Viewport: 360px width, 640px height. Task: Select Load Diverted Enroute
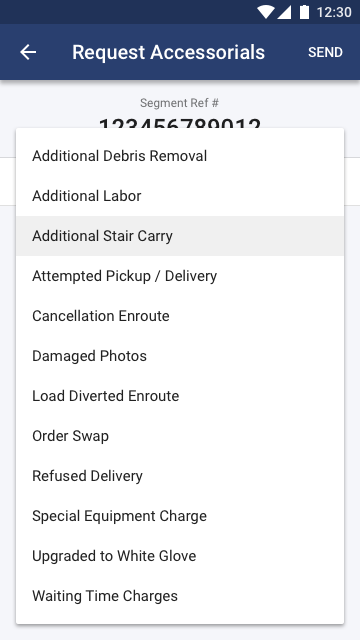[180, 396]
